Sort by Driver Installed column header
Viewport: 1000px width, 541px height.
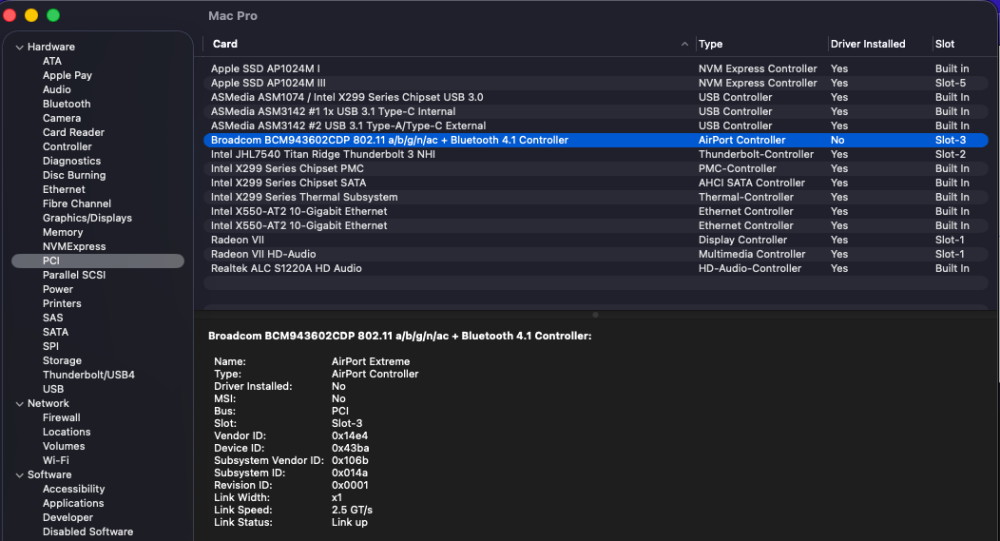867,44
